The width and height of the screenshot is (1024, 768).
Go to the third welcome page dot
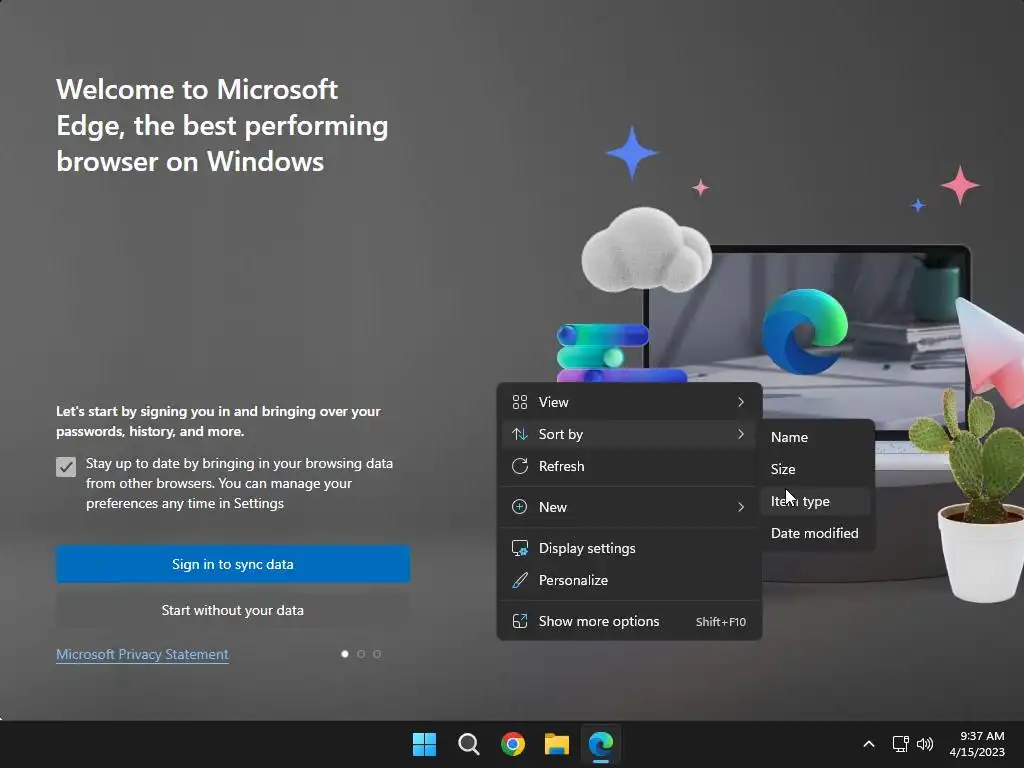point(377,654)
